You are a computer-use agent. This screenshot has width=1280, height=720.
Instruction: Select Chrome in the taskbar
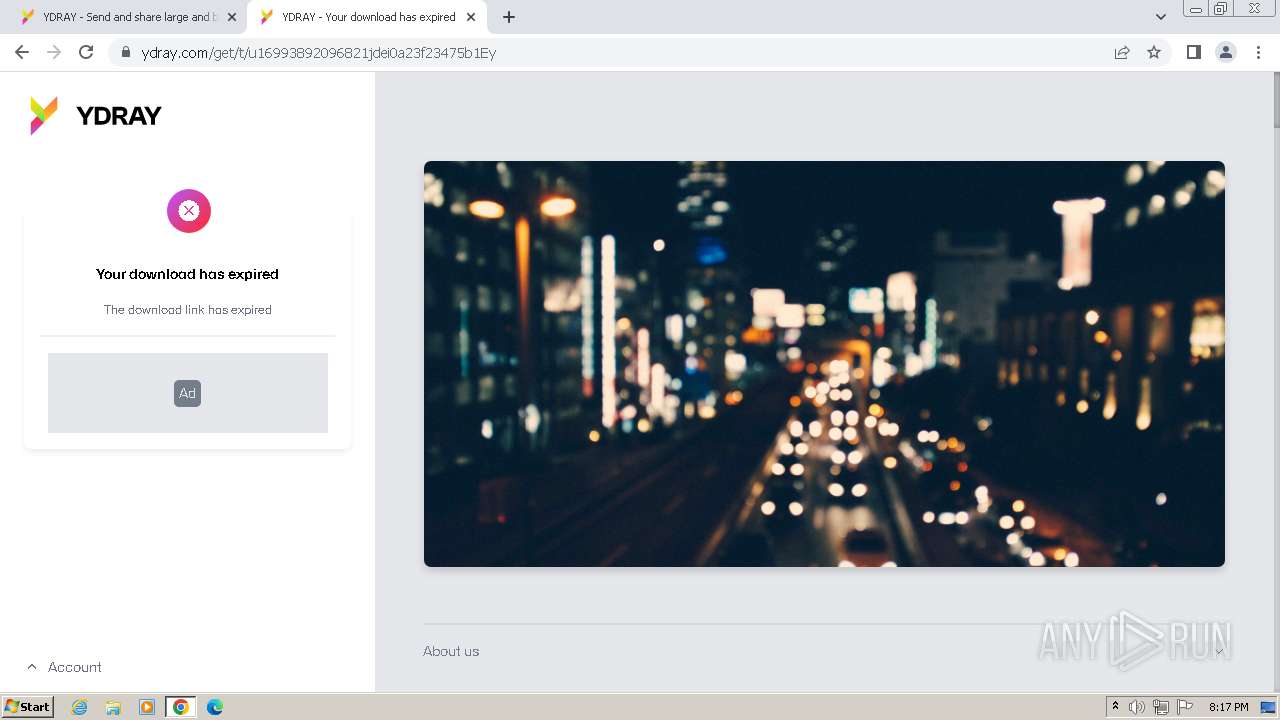(x=181, y=707)
